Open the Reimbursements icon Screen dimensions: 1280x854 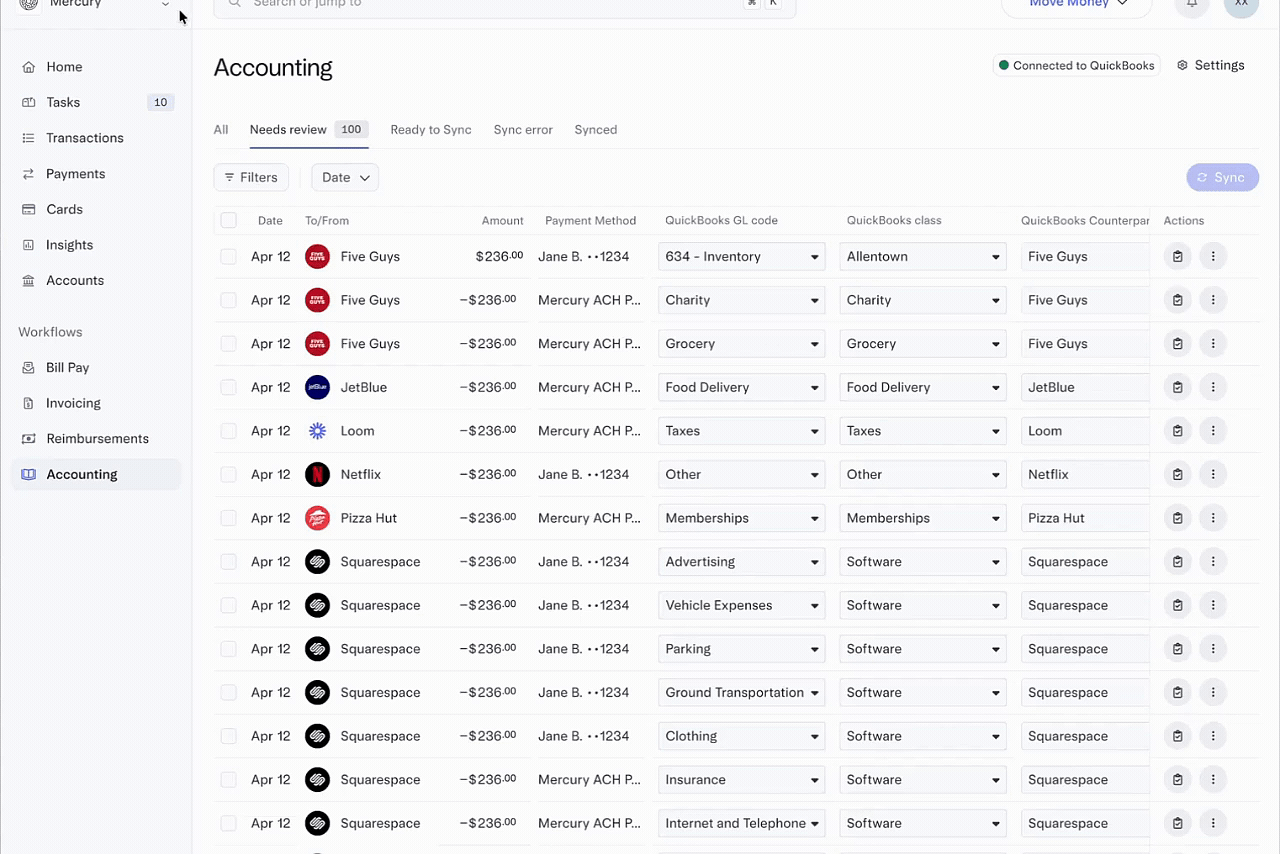[28, 439]
